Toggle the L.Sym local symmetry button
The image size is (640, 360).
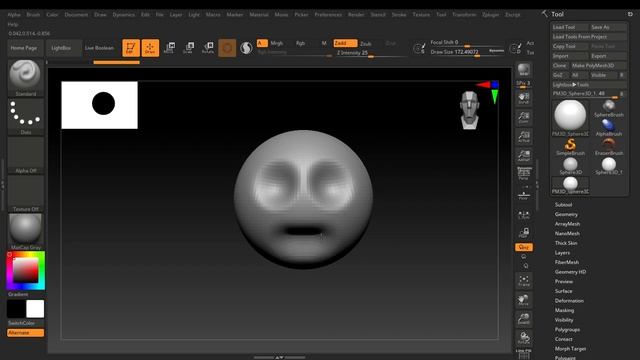tap(524, 215)
